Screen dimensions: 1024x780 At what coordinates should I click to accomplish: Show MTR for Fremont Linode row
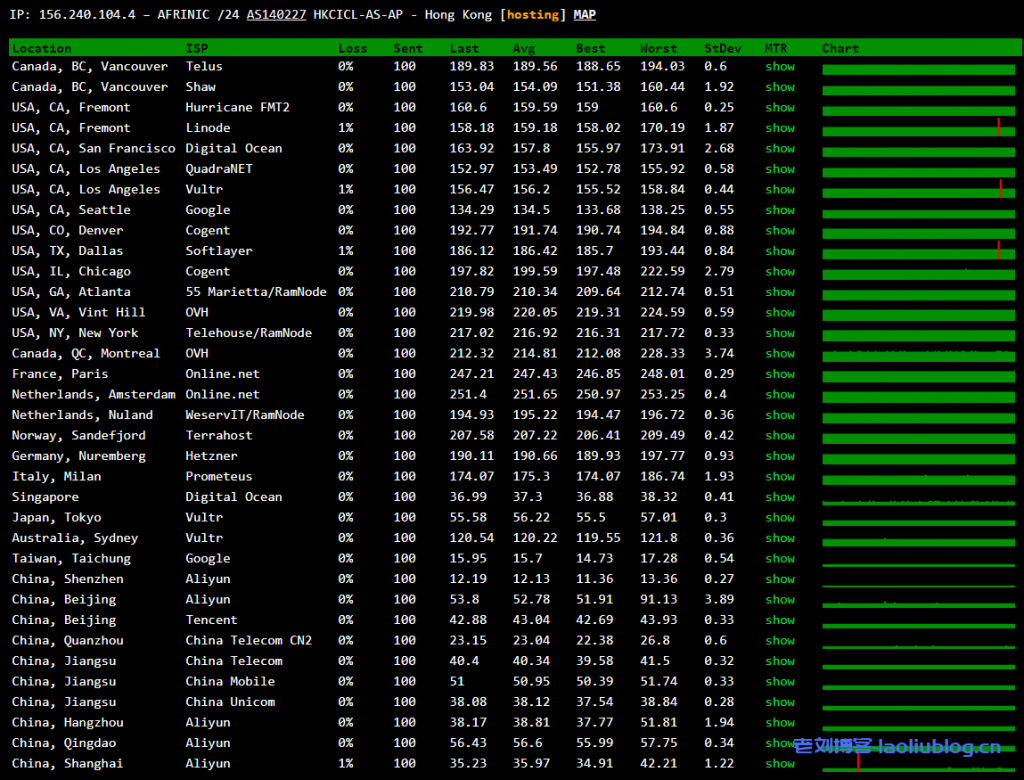pyautogui.click(x=779, y=128)
